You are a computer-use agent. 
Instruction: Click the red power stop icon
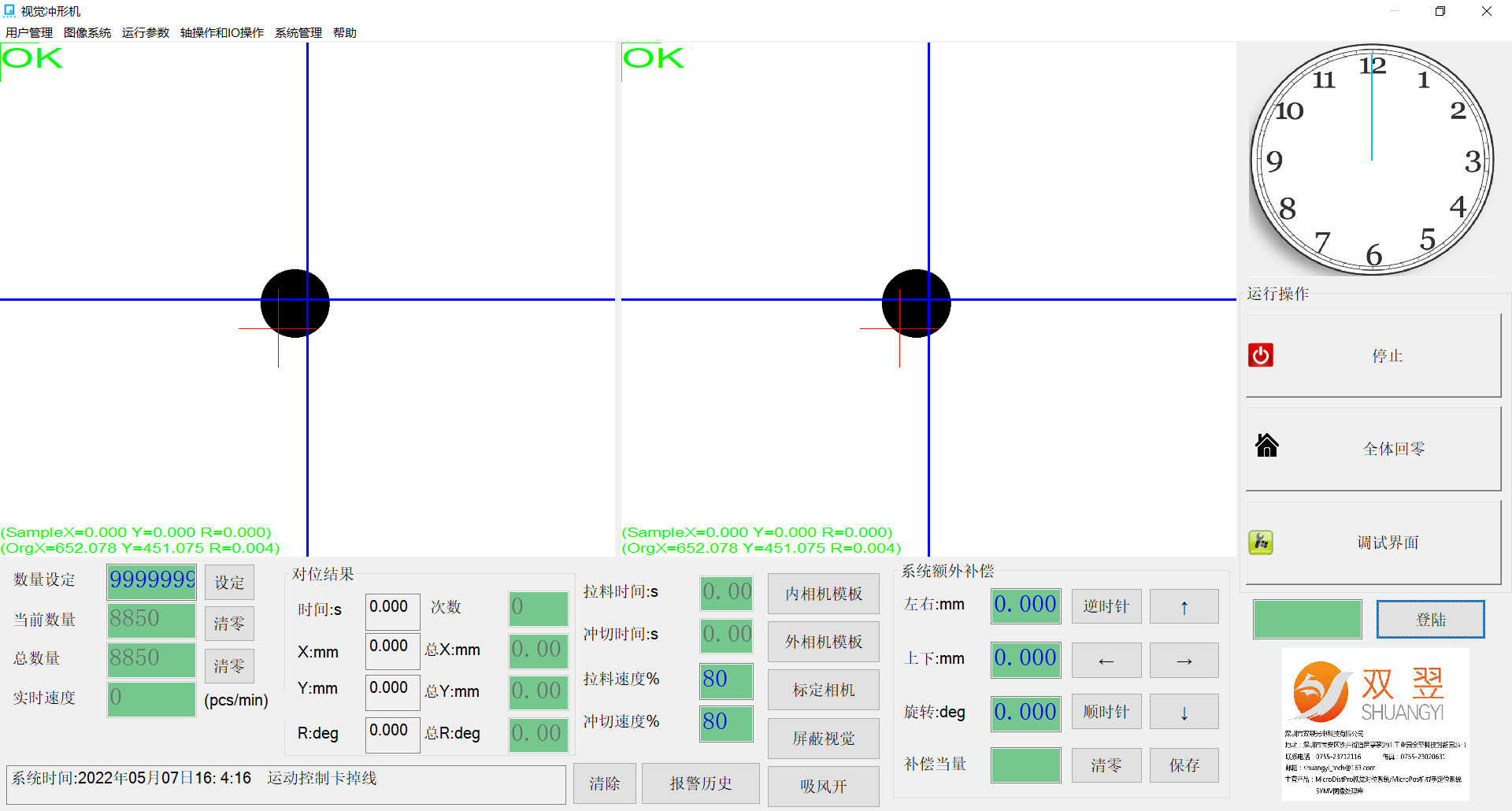tap(1261, 355)
